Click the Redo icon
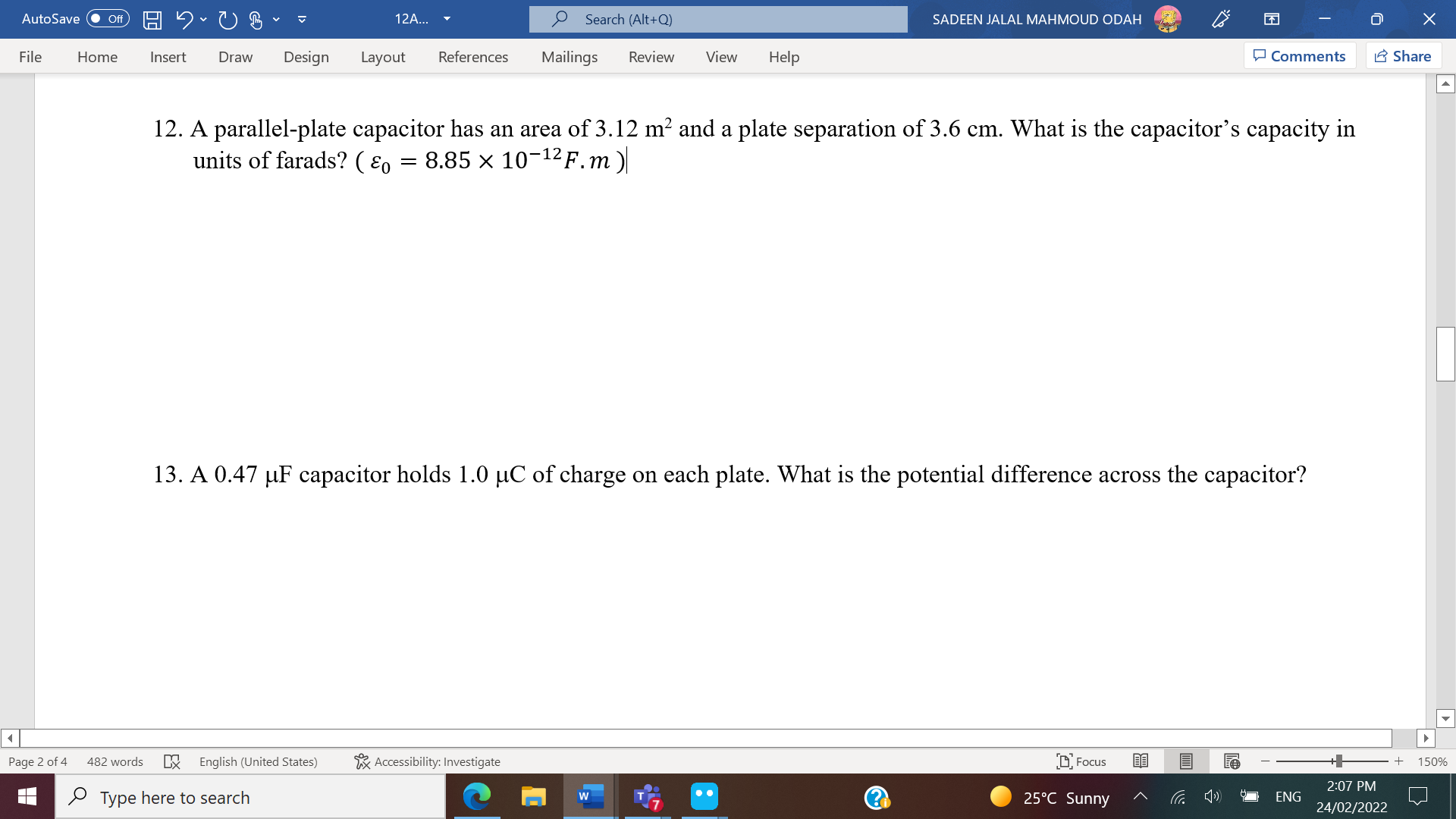Screen dimensions: 1456x819 tap(222, 18)
